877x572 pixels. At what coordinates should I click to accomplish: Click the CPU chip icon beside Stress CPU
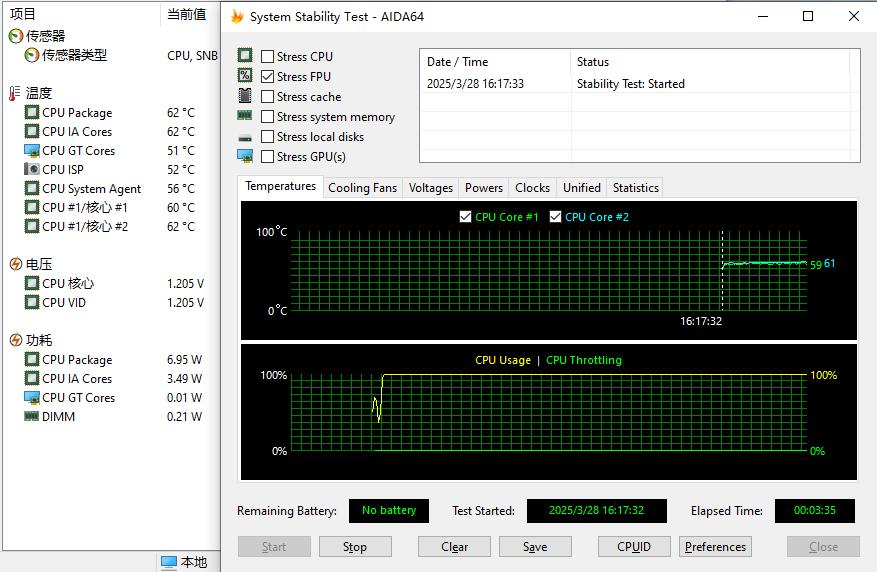tap(245, 55)
